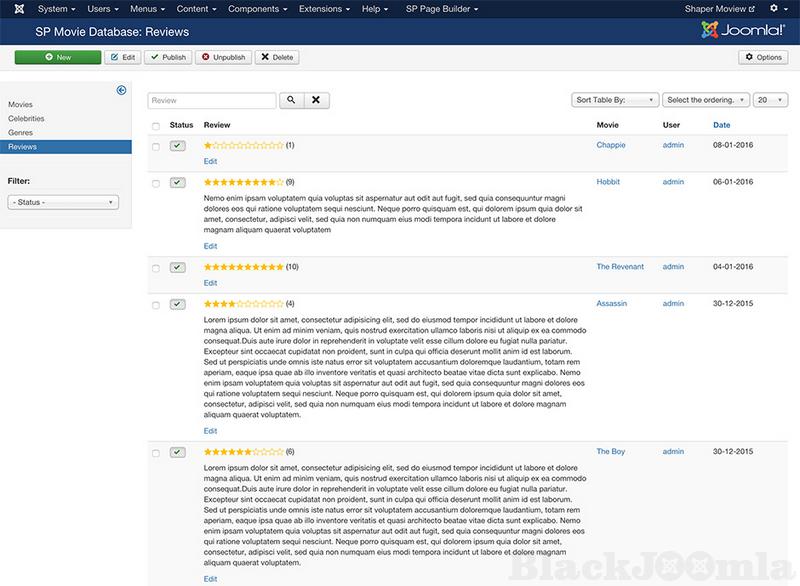Toggle published status of the Chappie review

click(177, 146)
